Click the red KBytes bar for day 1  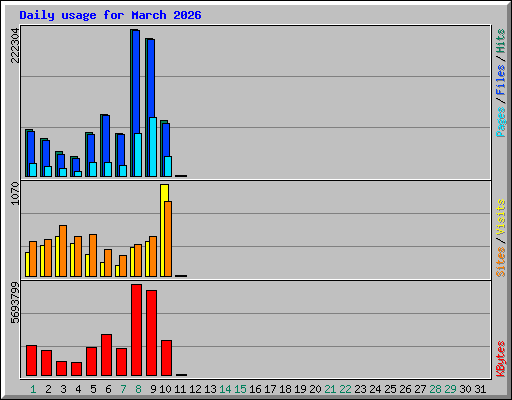(31, 360)
